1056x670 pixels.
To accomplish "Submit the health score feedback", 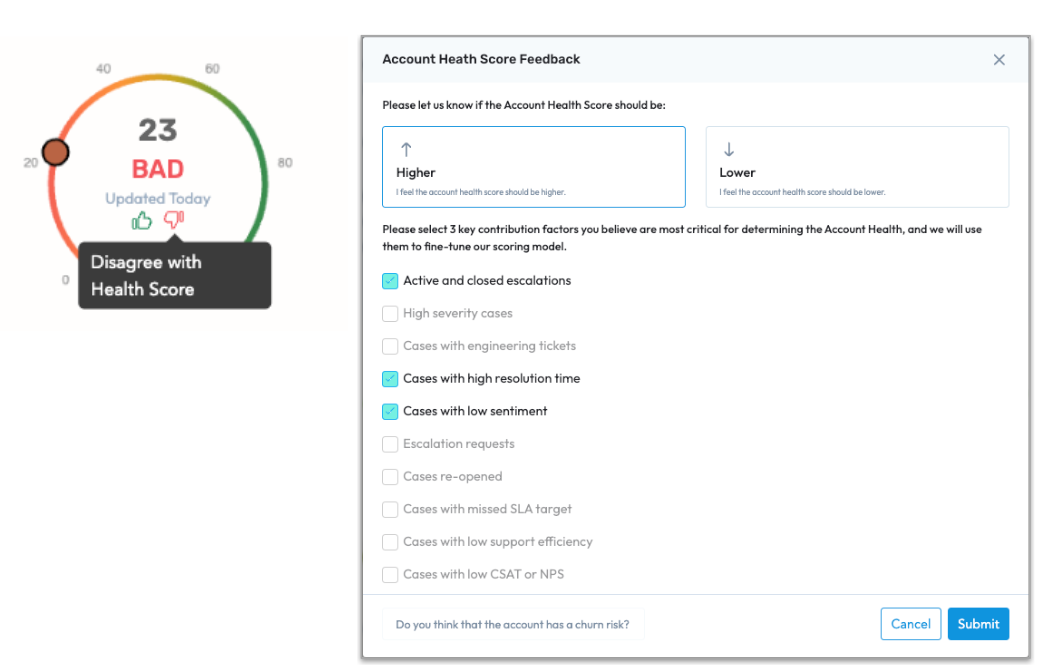I will tap(978, 624).
